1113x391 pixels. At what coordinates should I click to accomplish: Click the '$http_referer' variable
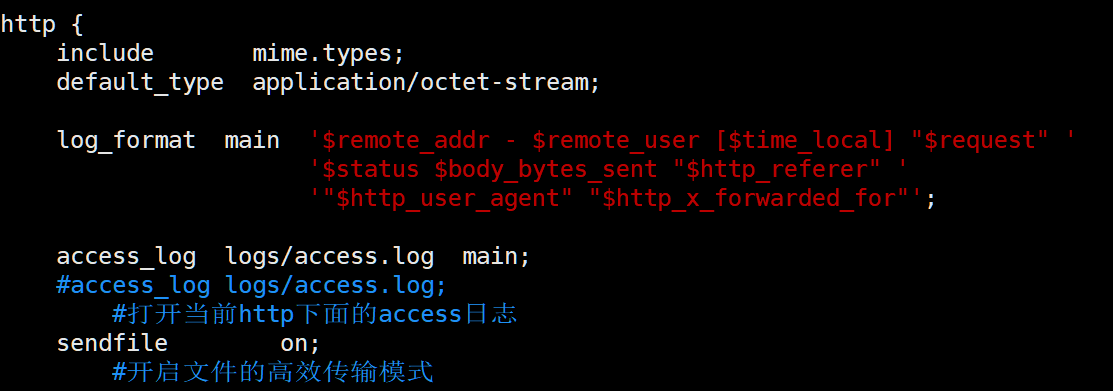tap(776, 170)
